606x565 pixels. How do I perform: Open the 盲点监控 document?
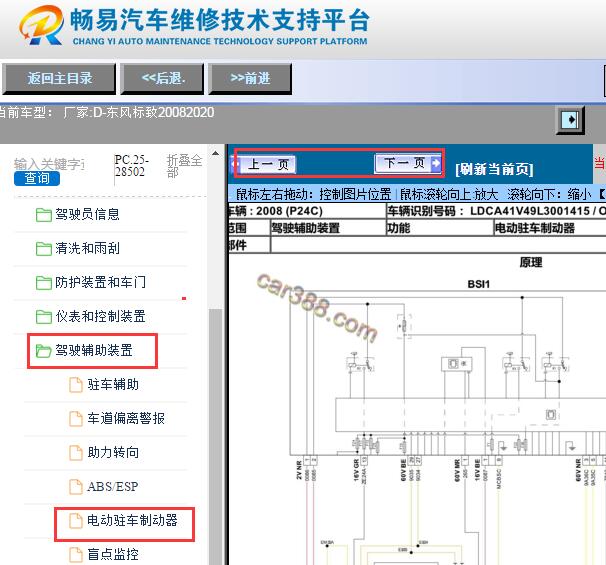coord(113,555)
